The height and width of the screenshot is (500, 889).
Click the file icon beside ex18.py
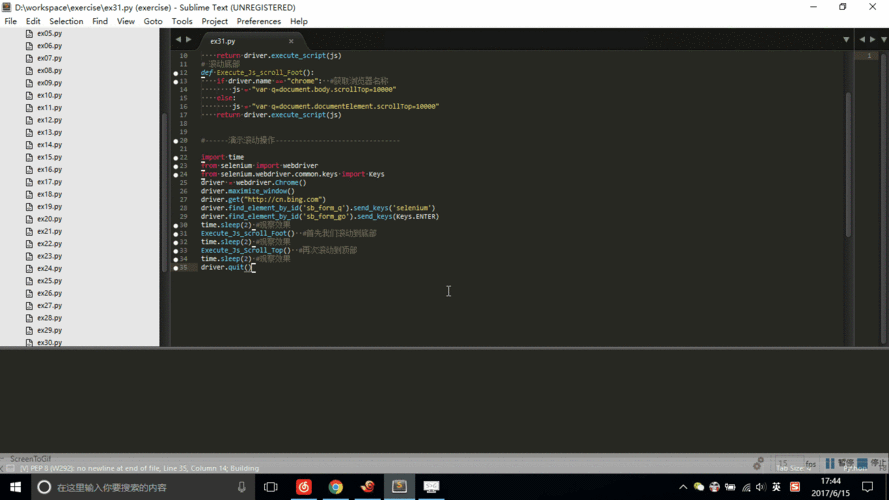29,194
